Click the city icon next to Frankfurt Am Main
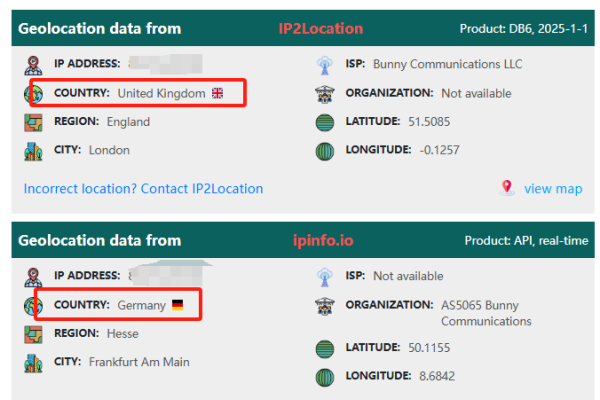 (x=33, y=362)
